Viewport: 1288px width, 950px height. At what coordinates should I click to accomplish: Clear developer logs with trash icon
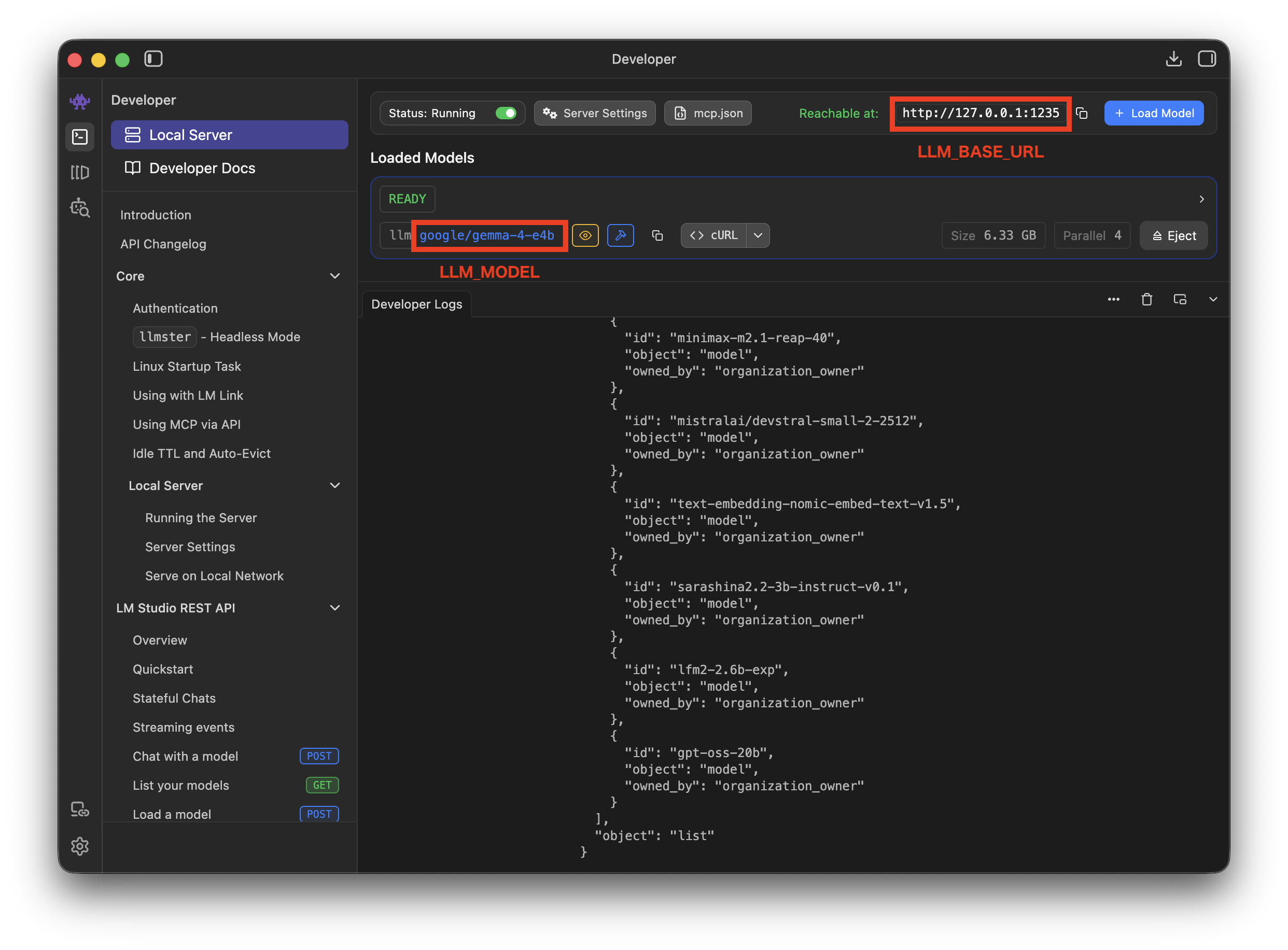point(1146,299)
